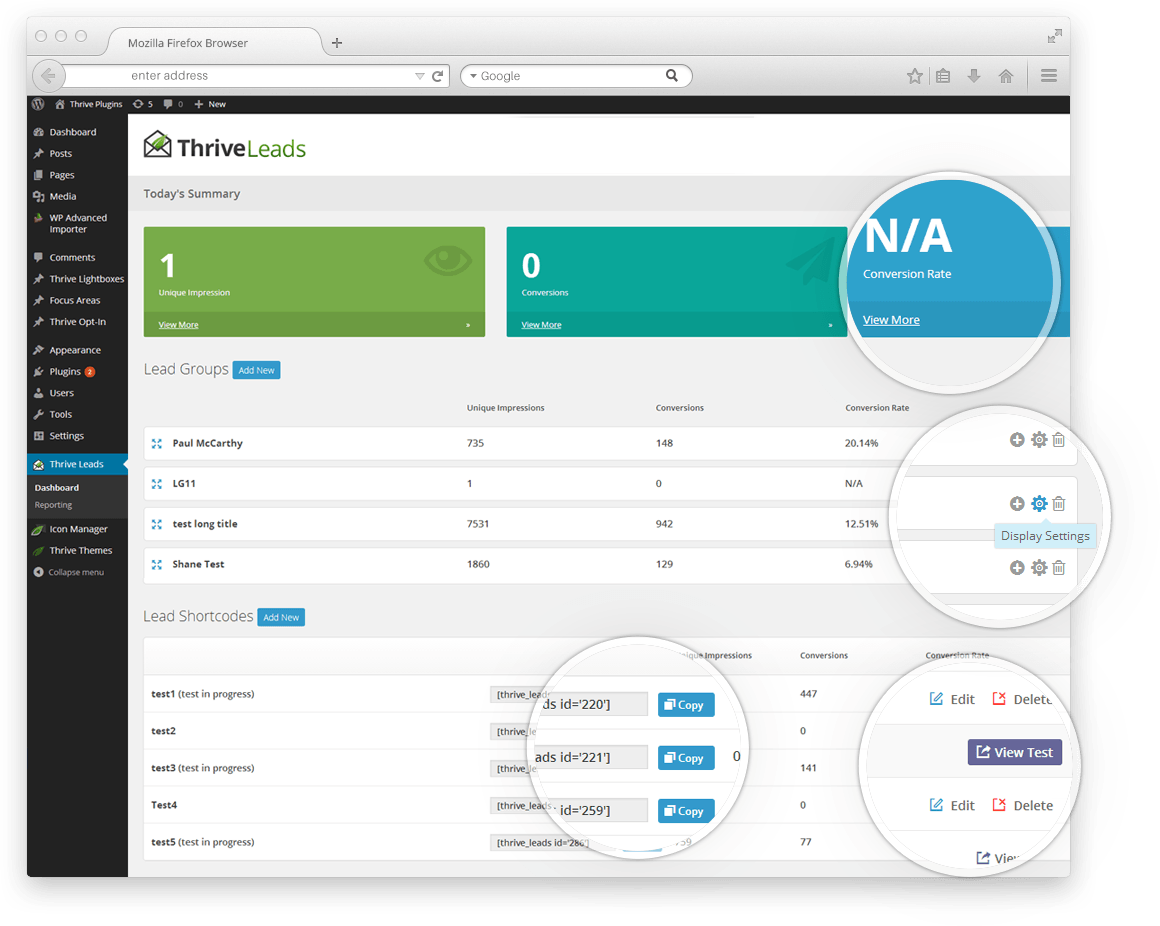Image resolution: width=1160 pixels, height=926 pixels.
Task: Click trash icon beside highlighted gear
Action: (1059, 504)
